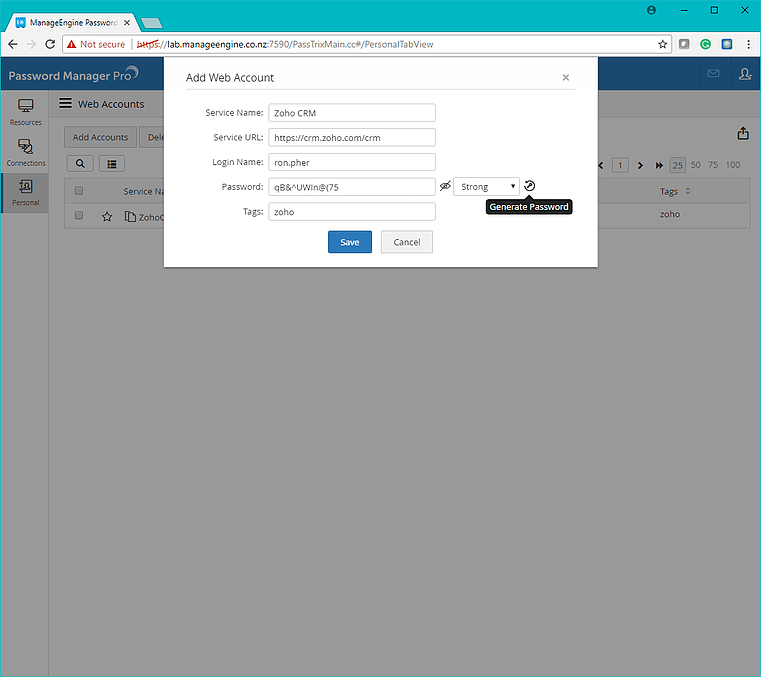Screen dimensions: 761x677
Task: Focus the Login Name field
Action: [352, 162]
